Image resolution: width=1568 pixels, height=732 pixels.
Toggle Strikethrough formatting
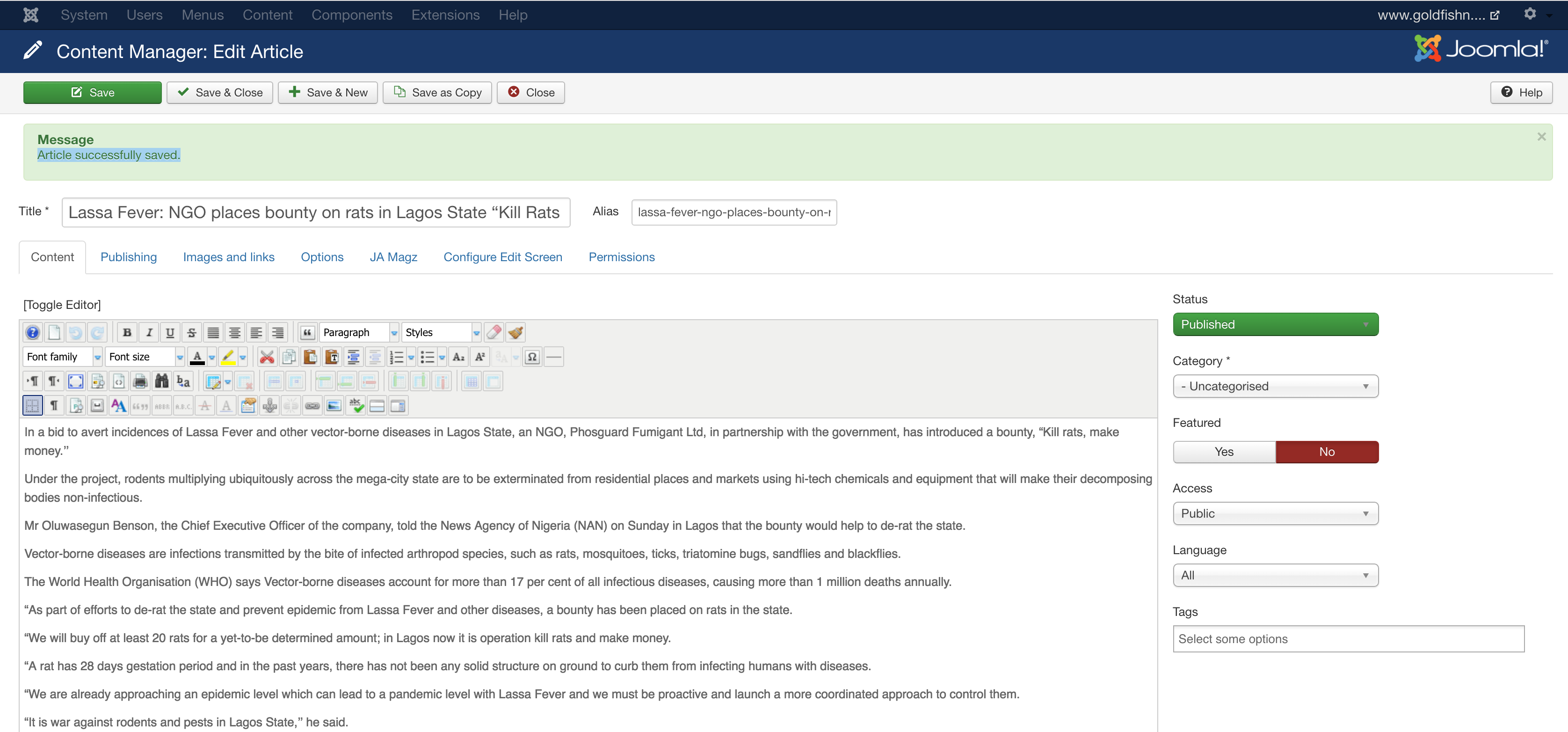click(191, 332)
